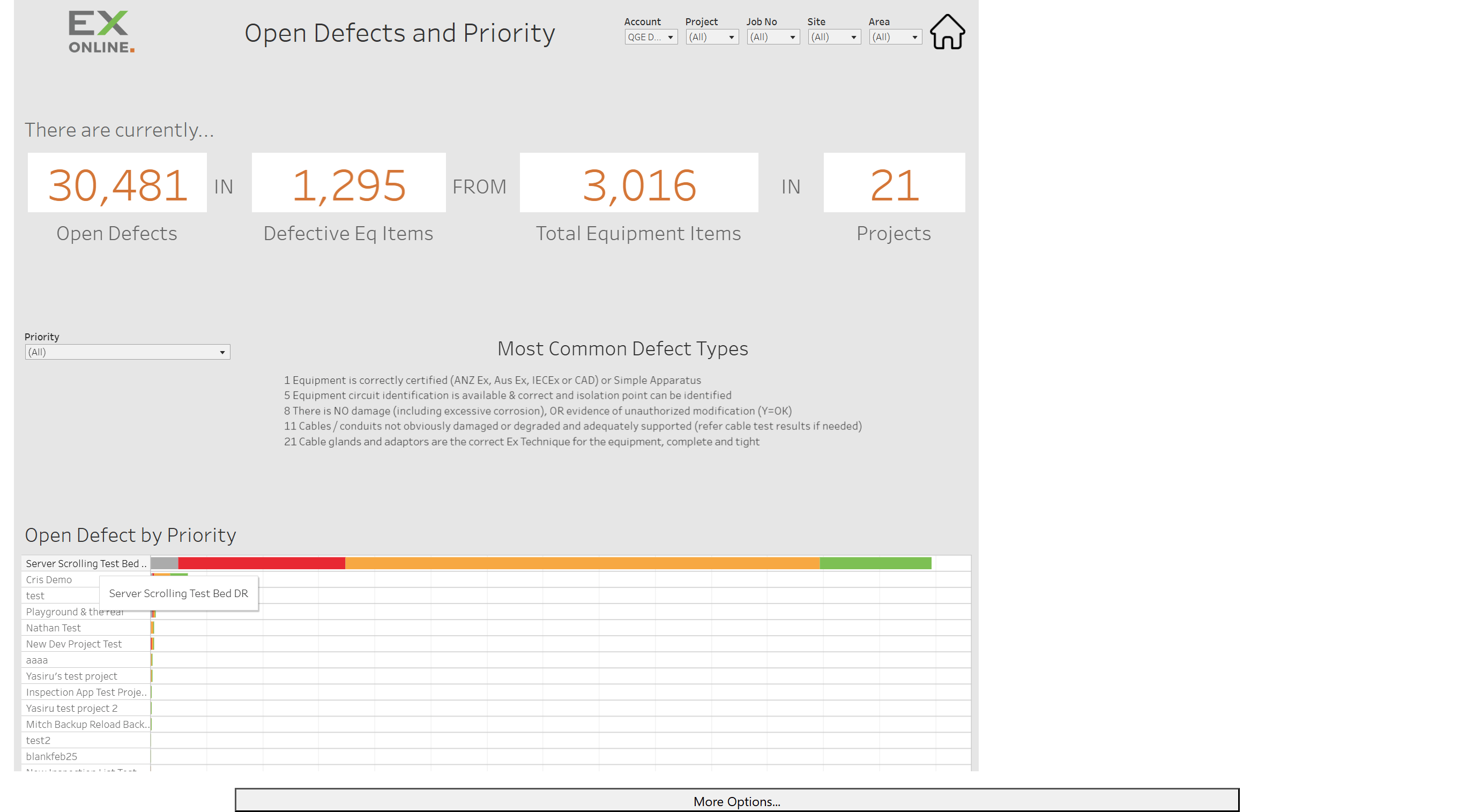
Task: Click the EX Online logo
Action: point(102,32)
